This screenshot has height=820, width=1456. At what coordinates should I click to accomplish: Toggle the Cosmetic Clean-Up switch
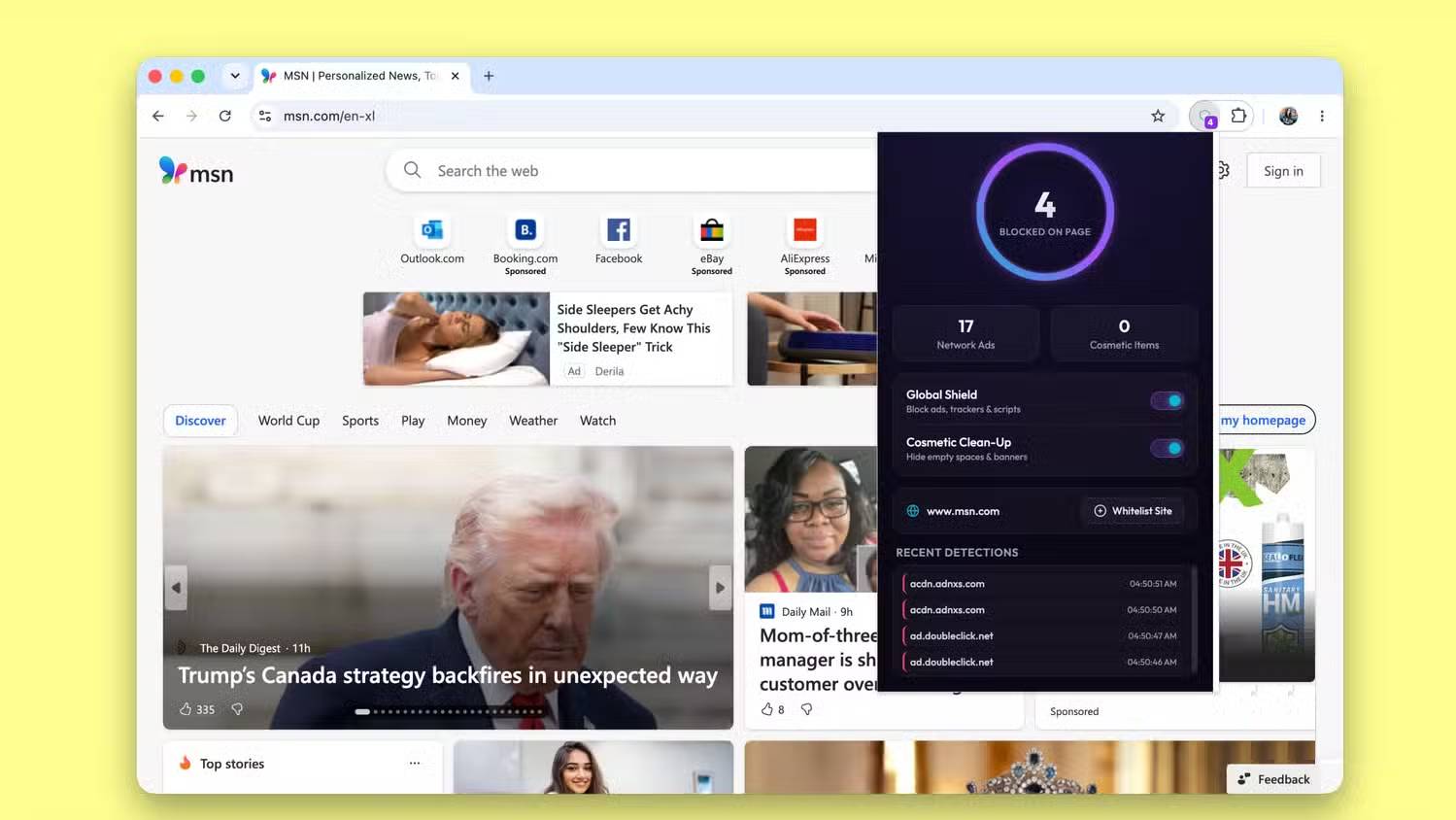coord(1167,448)
